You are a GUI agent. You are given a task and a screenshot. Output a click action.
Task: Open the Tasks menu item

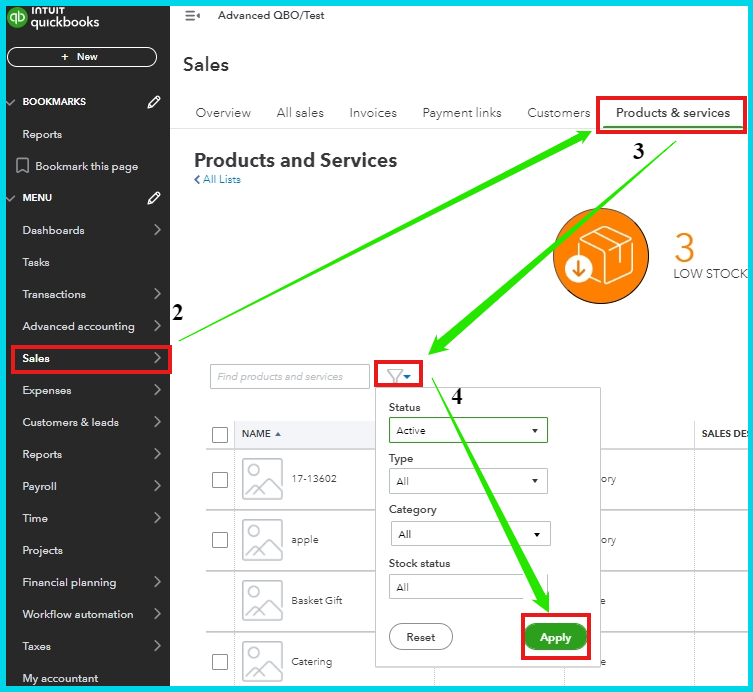coord(36,262)
